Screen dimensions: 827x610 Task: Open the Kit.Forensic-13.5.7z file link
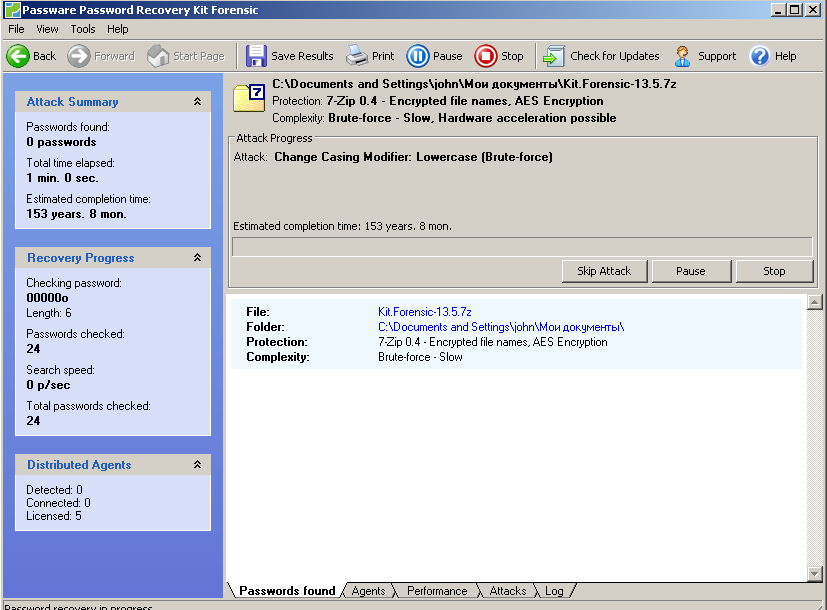point(425,312)
